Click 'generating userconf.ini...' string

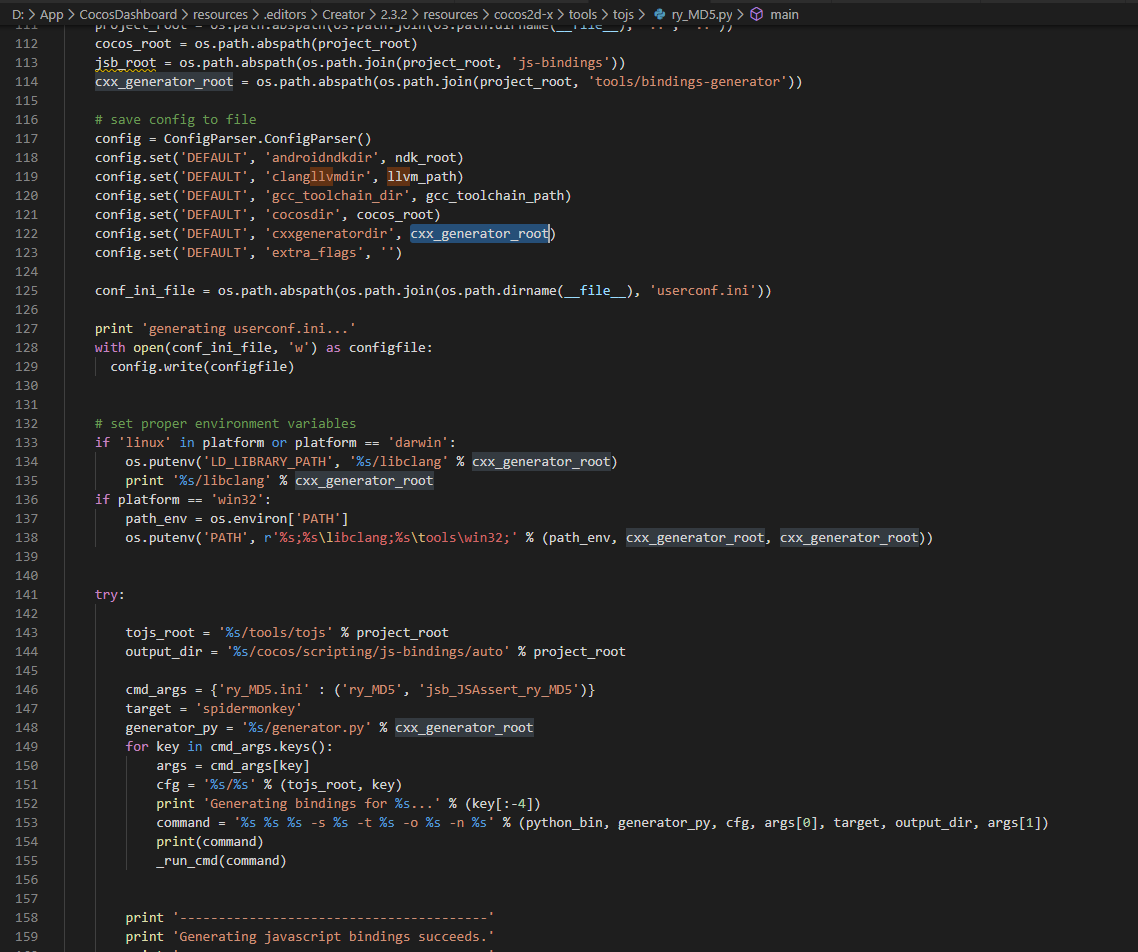pos(248,329)
